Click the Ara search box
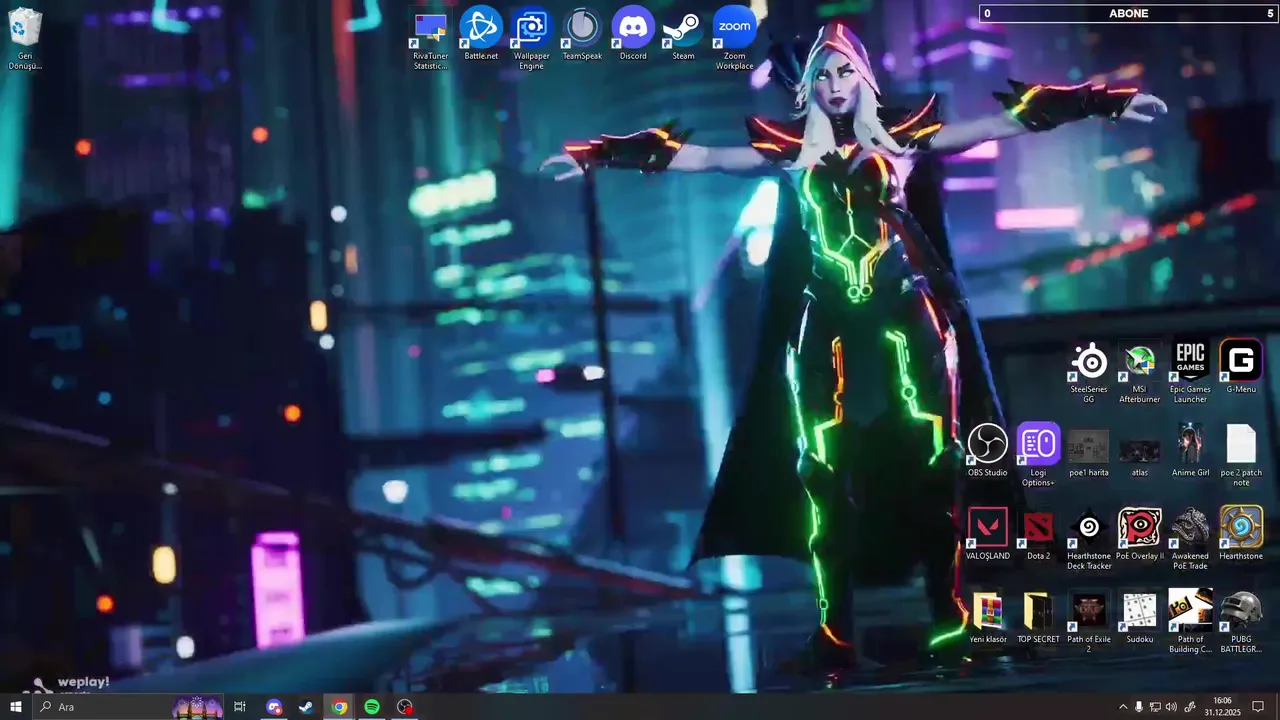 pyautogui.click(x=128, y=707)
